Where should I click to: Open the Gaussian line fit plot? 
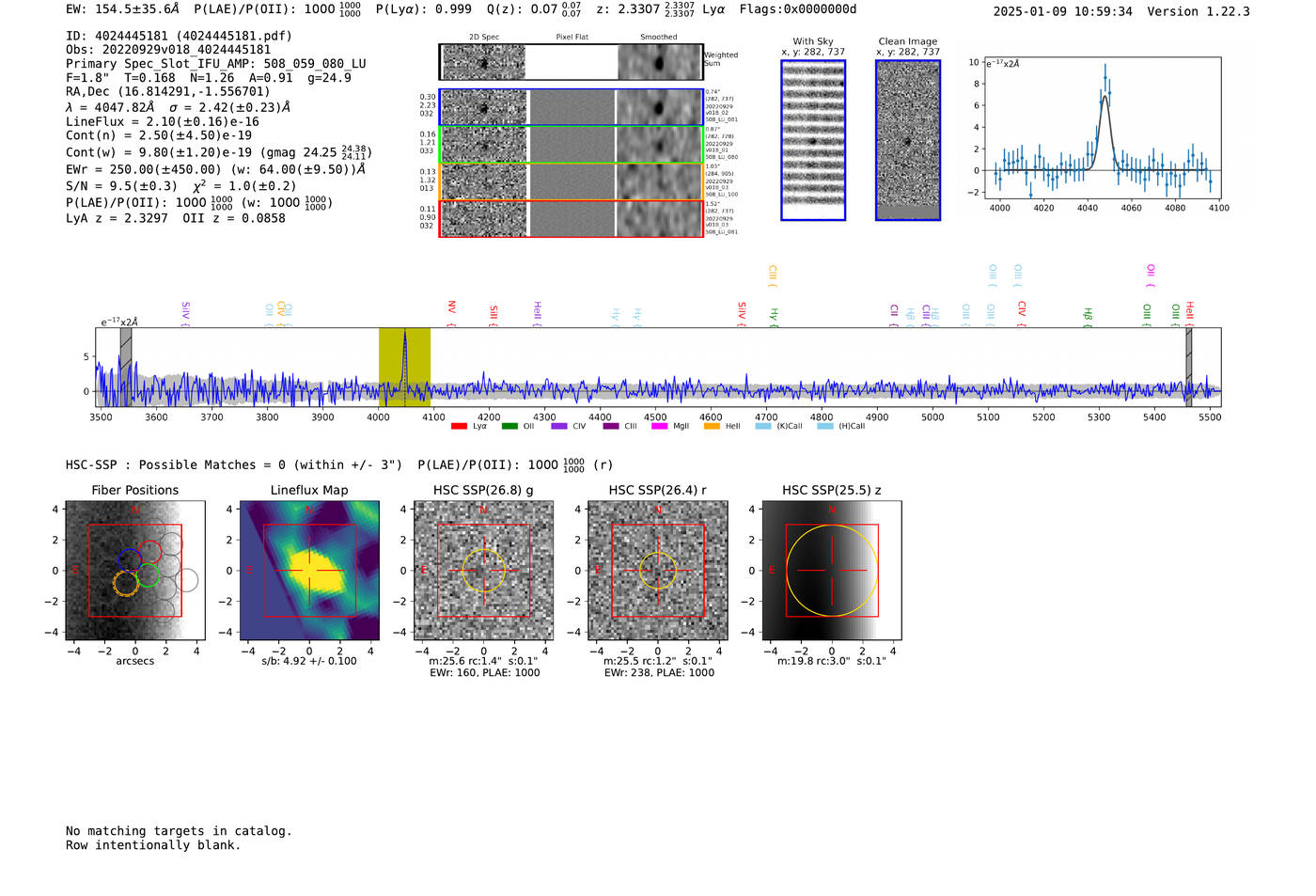pyautogui.click(x=1102, y=129)
